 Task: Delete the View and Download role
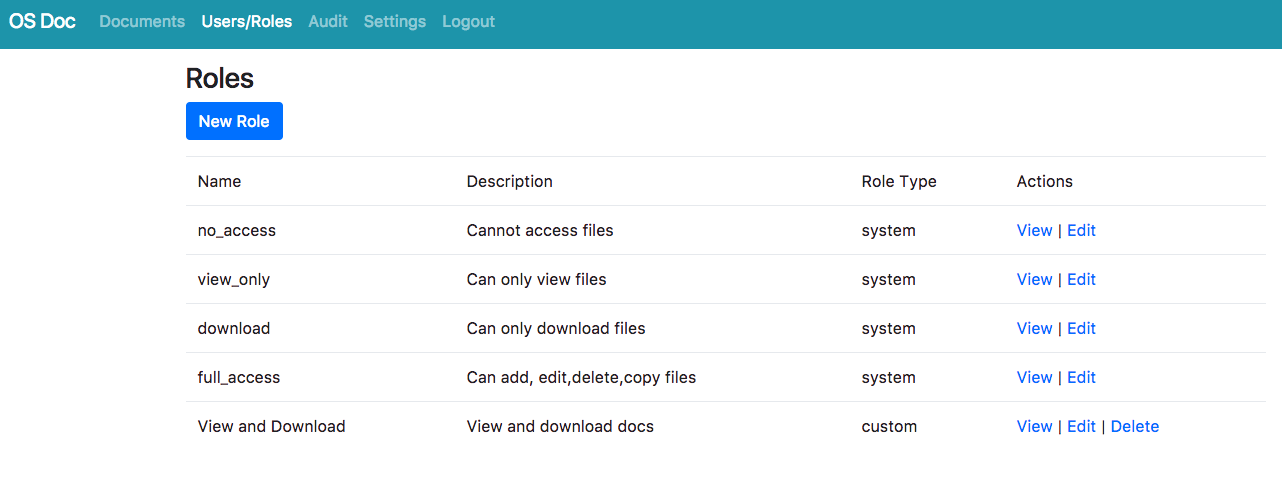coord(1135,426)
